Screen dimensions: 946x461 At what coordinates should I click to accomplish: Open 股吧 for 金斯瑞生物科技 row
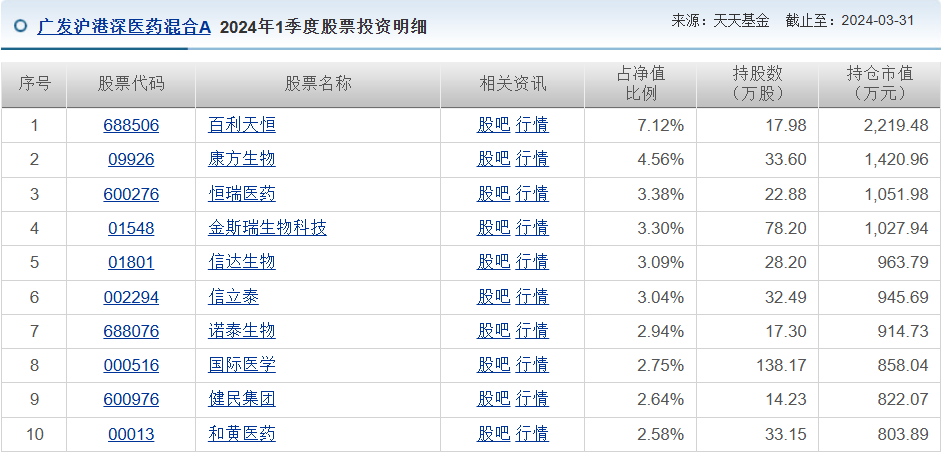point(494,228)
